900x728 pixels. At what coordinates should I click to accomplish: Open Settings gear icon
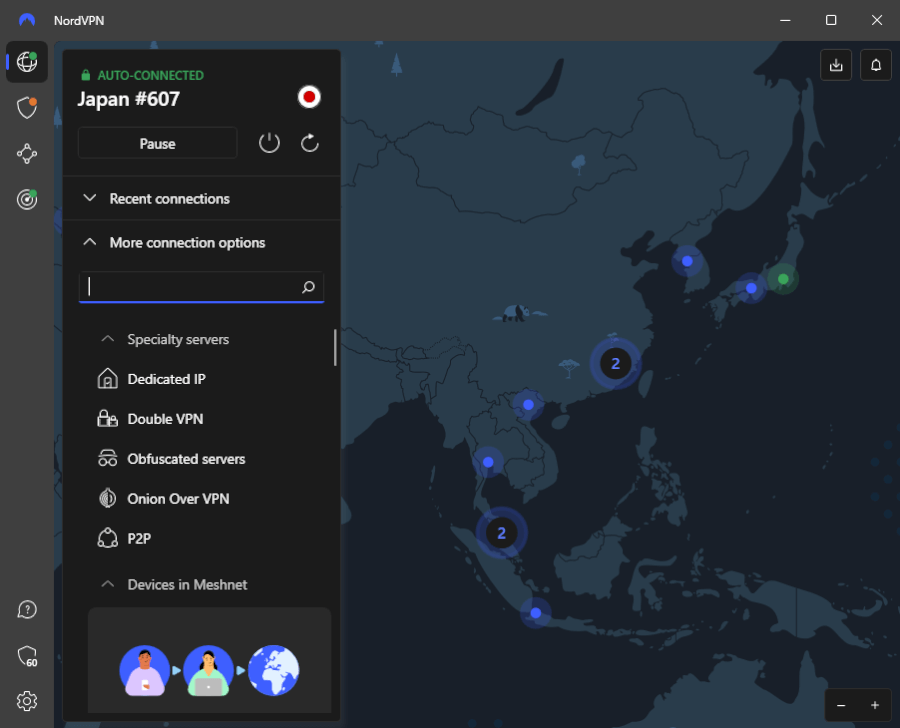[27, 701]
